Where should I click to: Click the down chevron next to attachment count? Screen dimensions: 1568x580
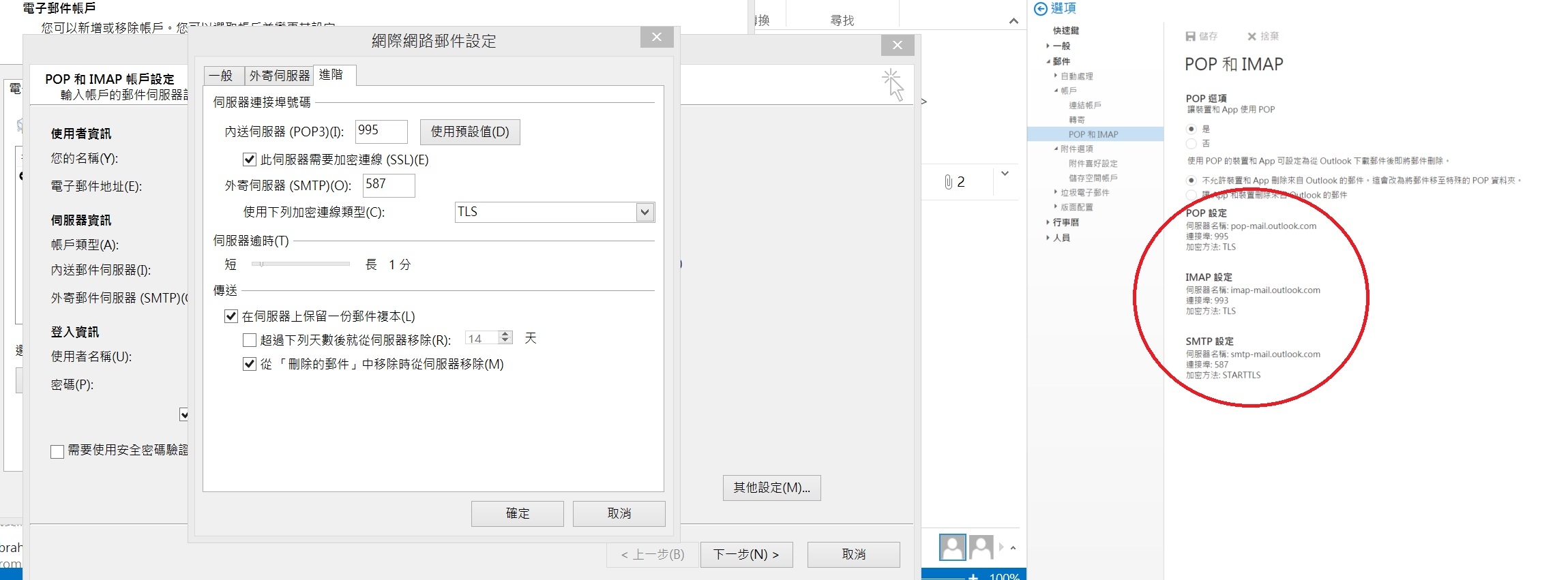point(1005,174)
